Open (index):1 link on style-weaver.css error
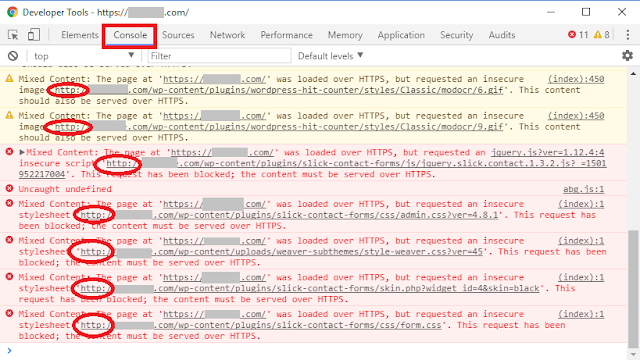 click(x=581, y=240)
